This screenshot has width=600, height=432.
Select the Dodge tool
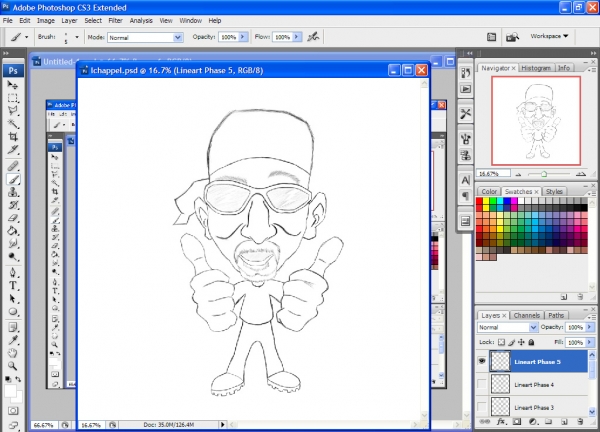(13, 256)
